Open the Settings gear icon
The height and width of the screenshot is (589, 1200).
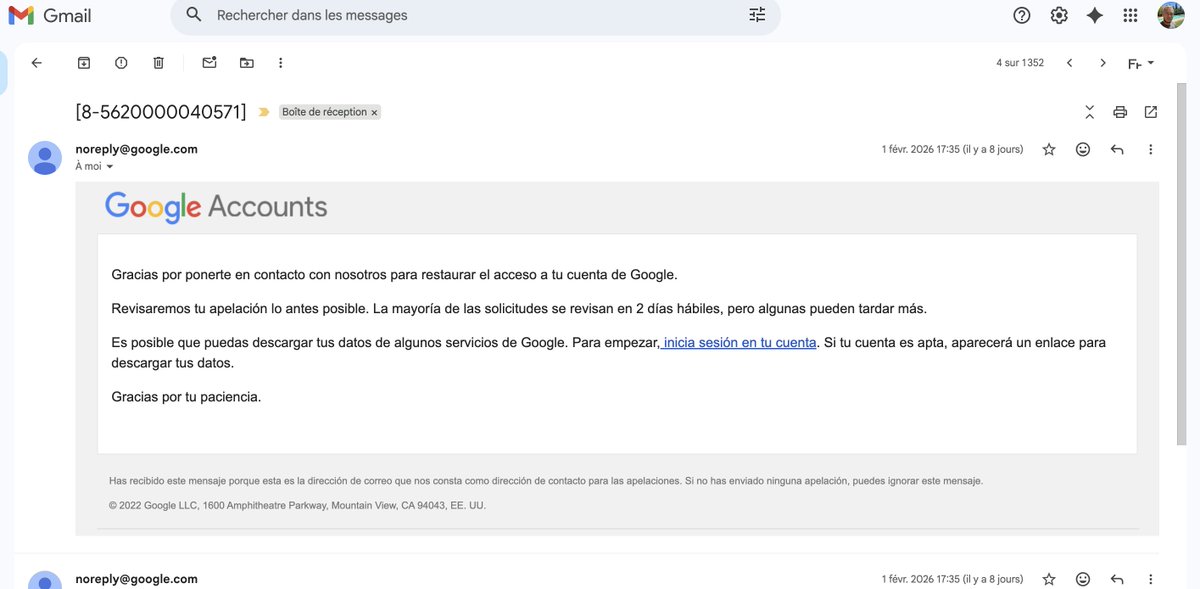click(1059, 15)
